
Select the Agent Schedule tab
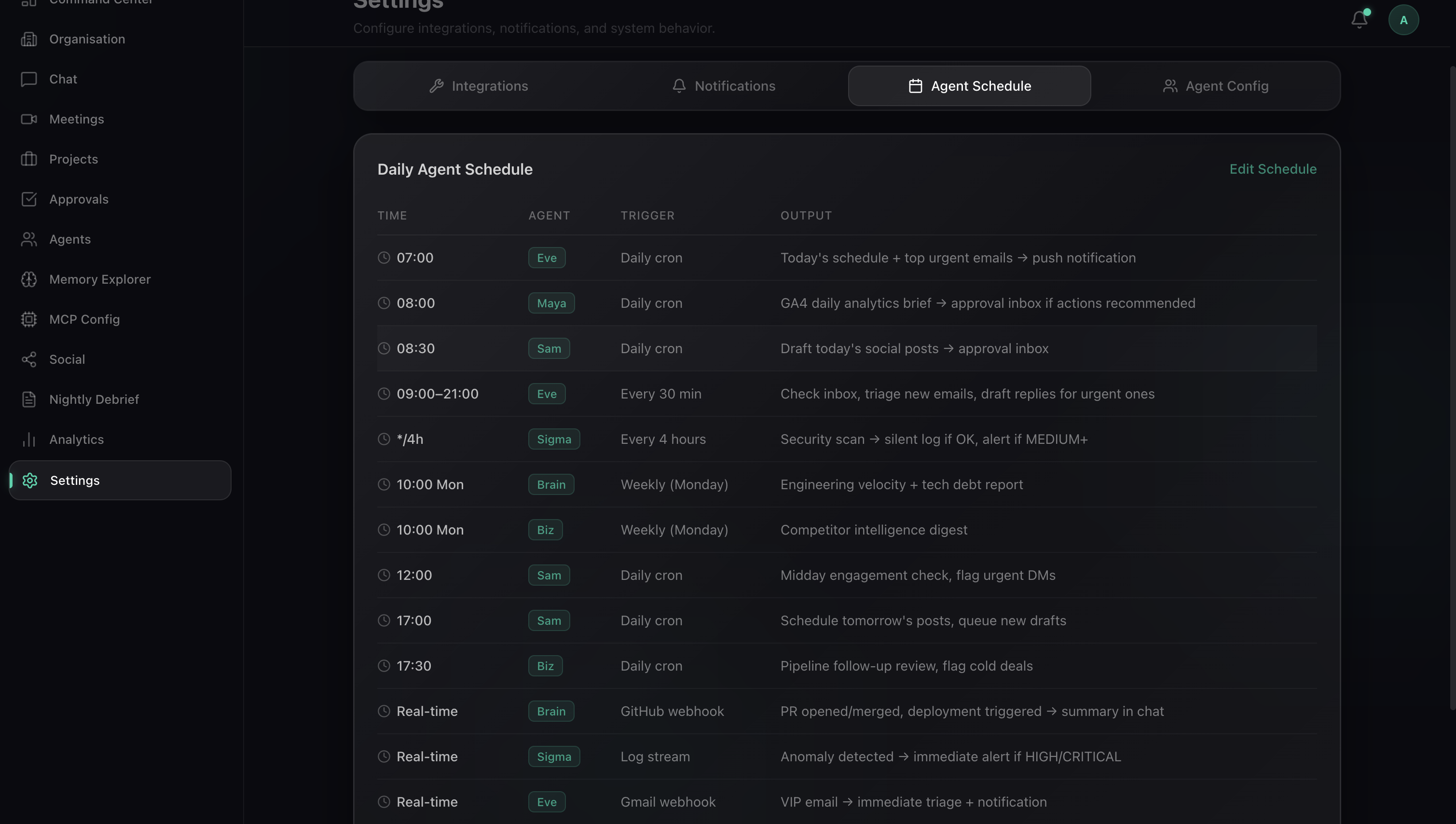(969, 86)
